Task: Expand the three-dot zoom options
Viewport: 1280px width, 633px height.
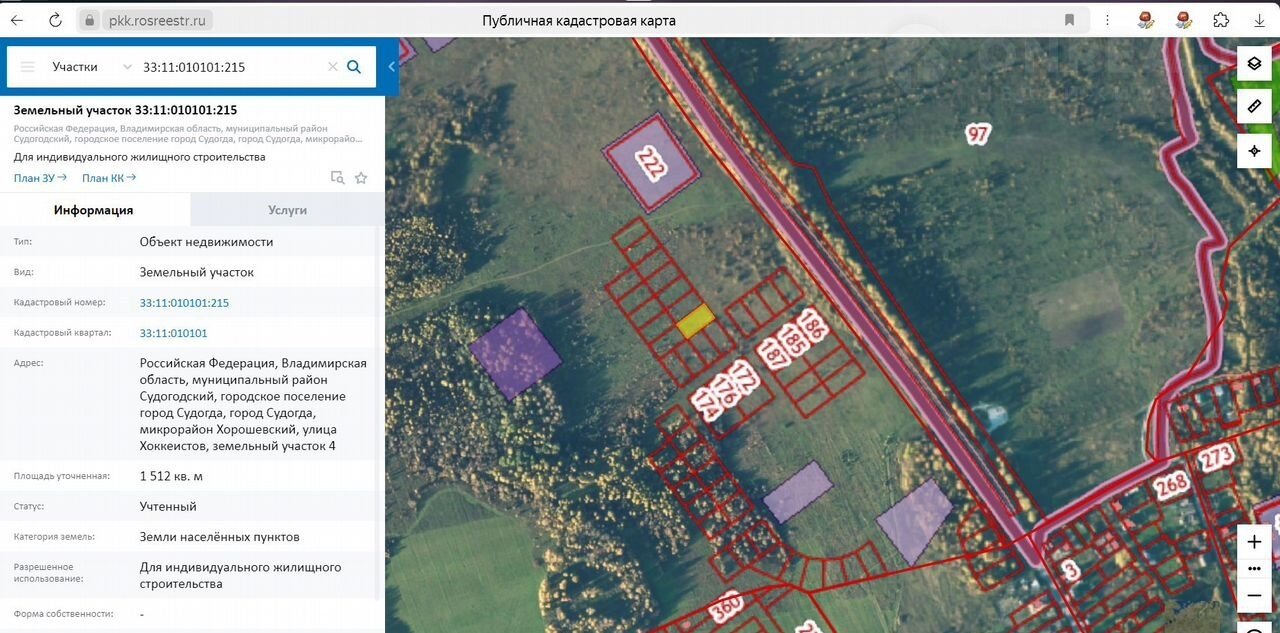Action: pos(1254,568)
